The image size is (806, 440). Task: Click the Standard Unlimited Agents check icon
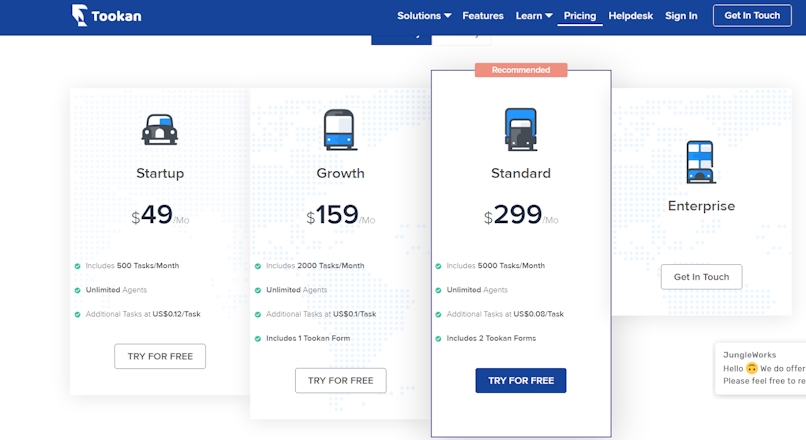[x=438, y=290]
